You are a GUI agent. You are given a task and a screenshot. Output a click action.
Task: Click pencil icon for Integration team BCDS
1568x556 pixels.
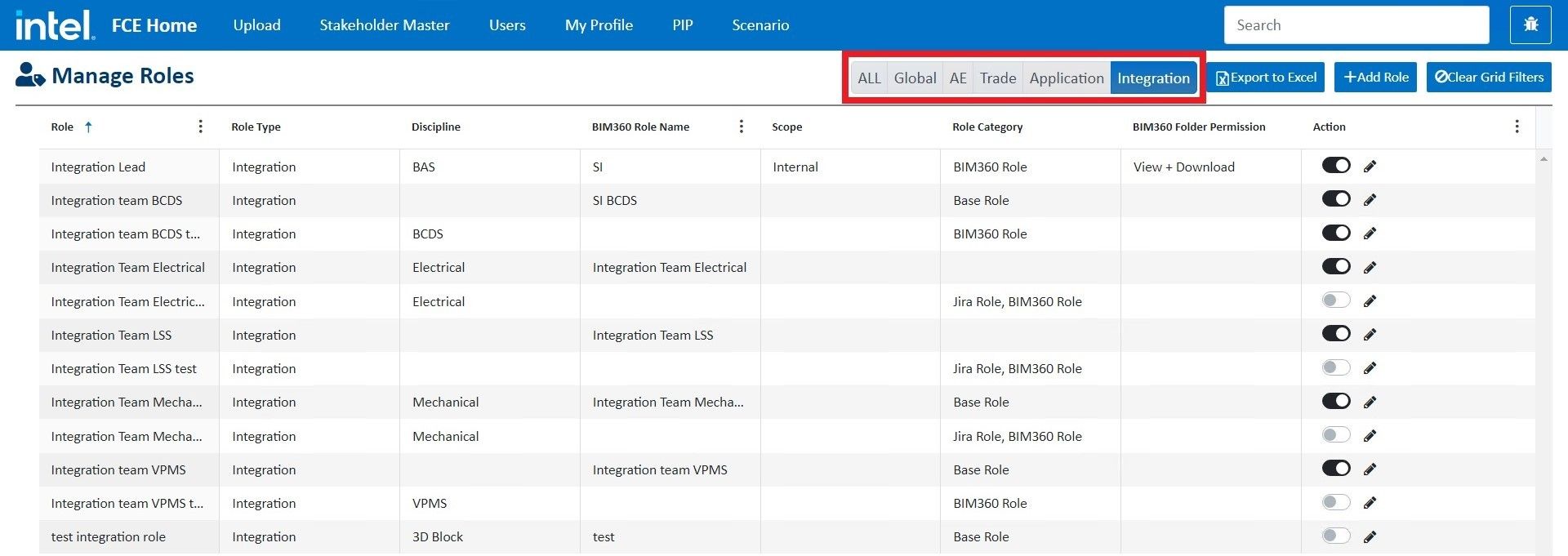(1370, 200)
